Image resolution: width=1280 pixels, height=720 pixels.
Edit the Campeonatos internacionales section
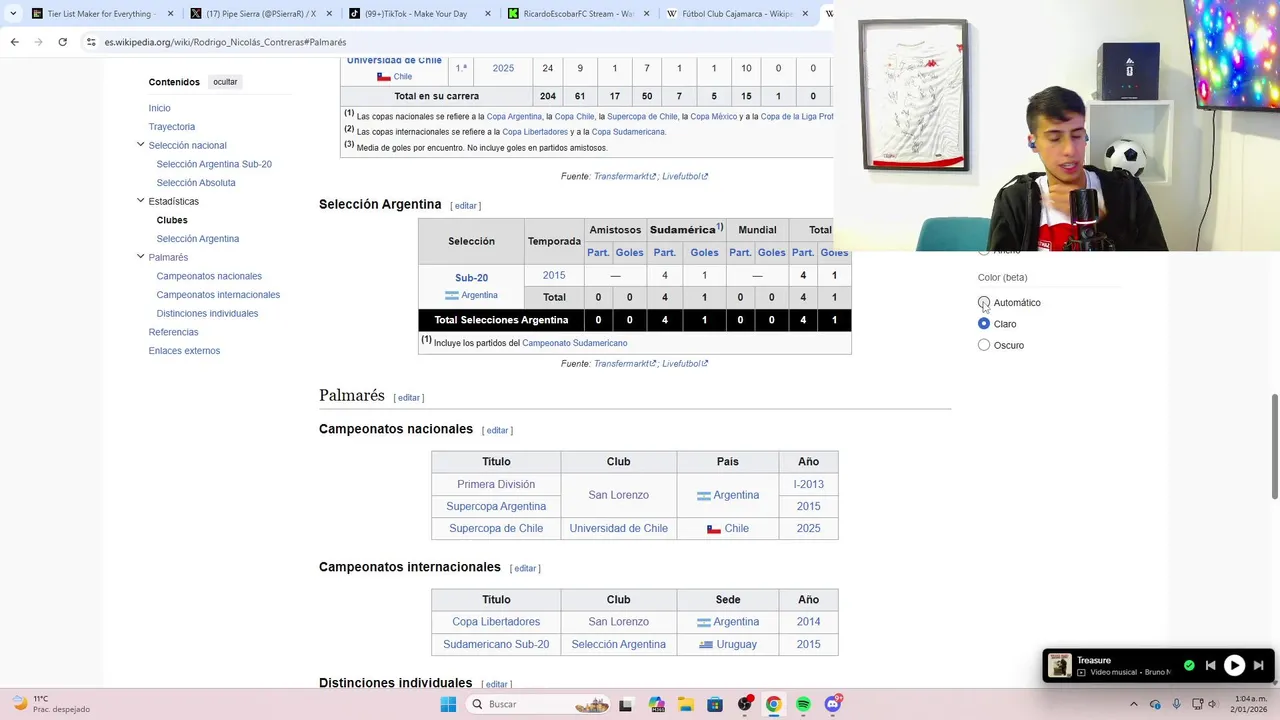pos(525,569)
